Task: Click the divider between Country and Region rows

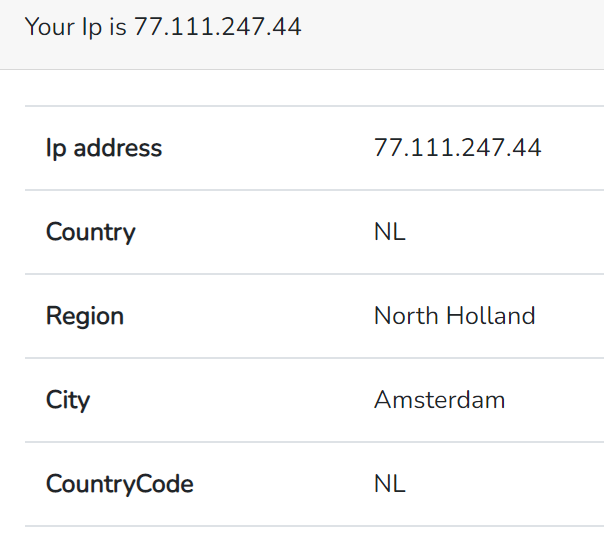Action: click(314, 274)
